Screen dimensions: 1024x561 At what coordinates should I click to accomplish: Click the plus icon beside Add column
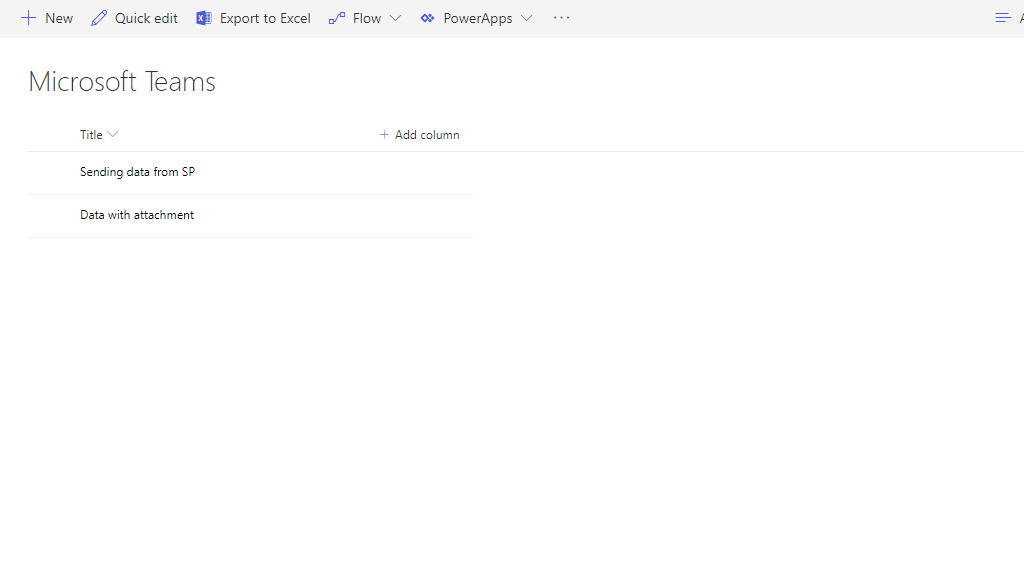384,134
